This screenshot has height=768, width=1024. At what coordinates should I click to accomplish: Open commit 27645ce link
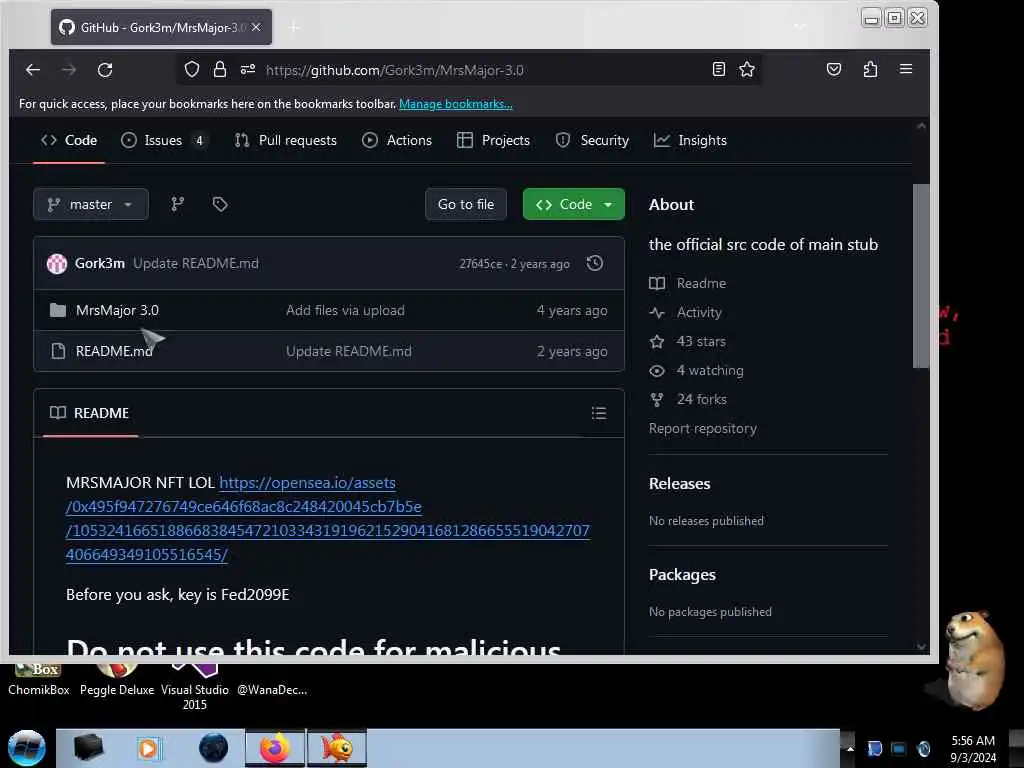click(x=481, y=264)
